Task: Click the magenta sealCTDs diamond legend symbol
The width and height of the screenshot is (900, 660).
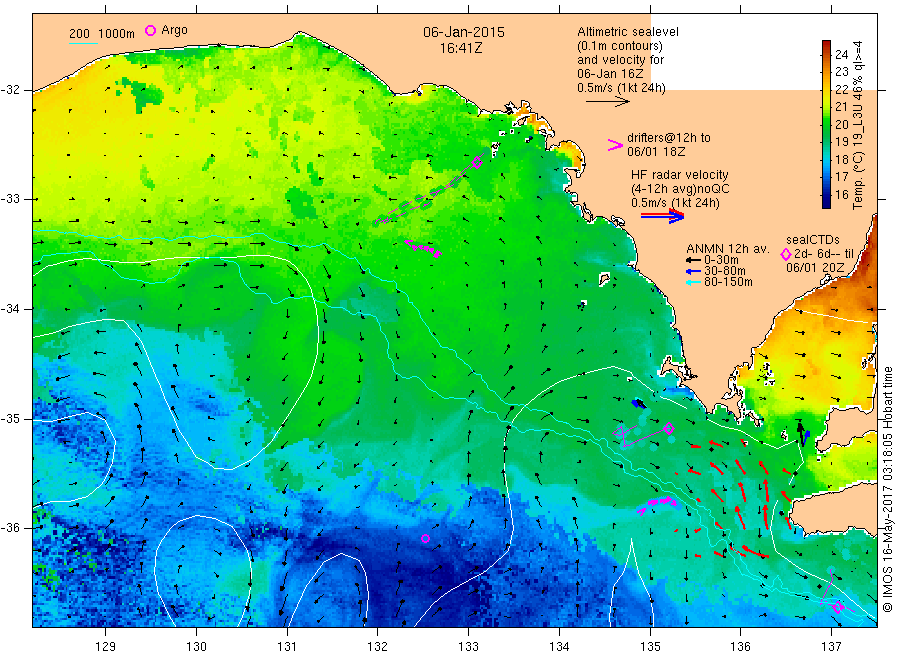Action: click(x=786, y=254)
